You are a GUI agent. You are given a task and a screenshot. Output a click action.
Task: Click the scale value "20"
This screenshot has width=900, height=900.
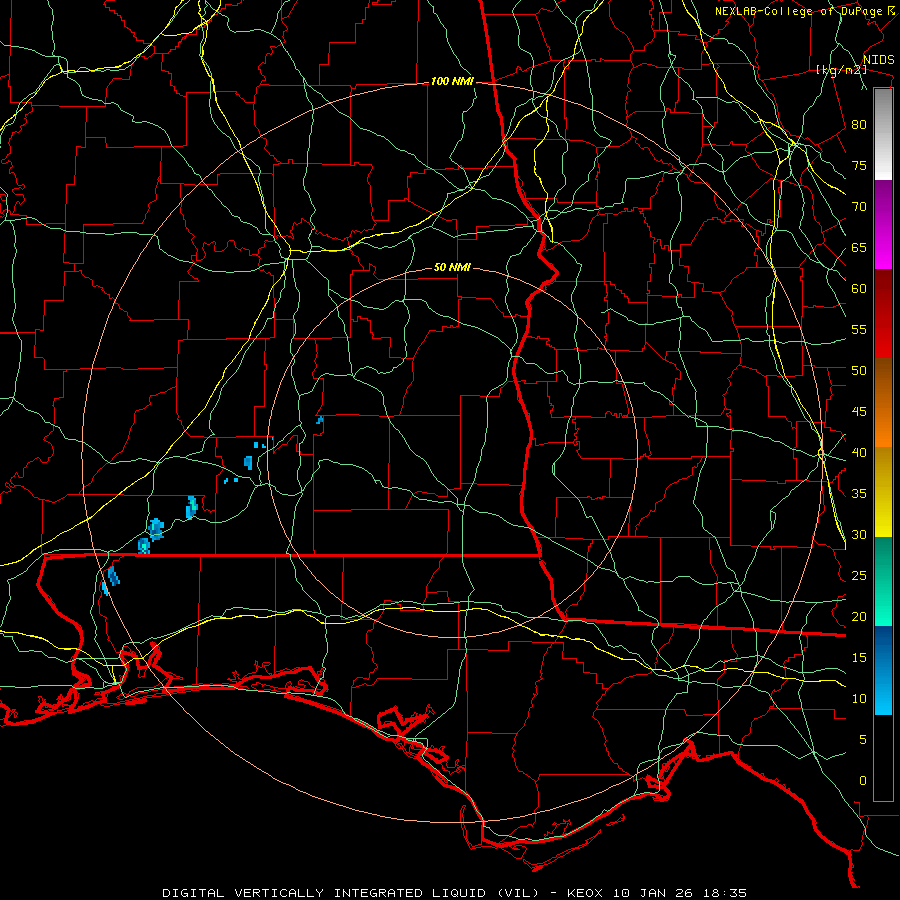coord(859,617)
